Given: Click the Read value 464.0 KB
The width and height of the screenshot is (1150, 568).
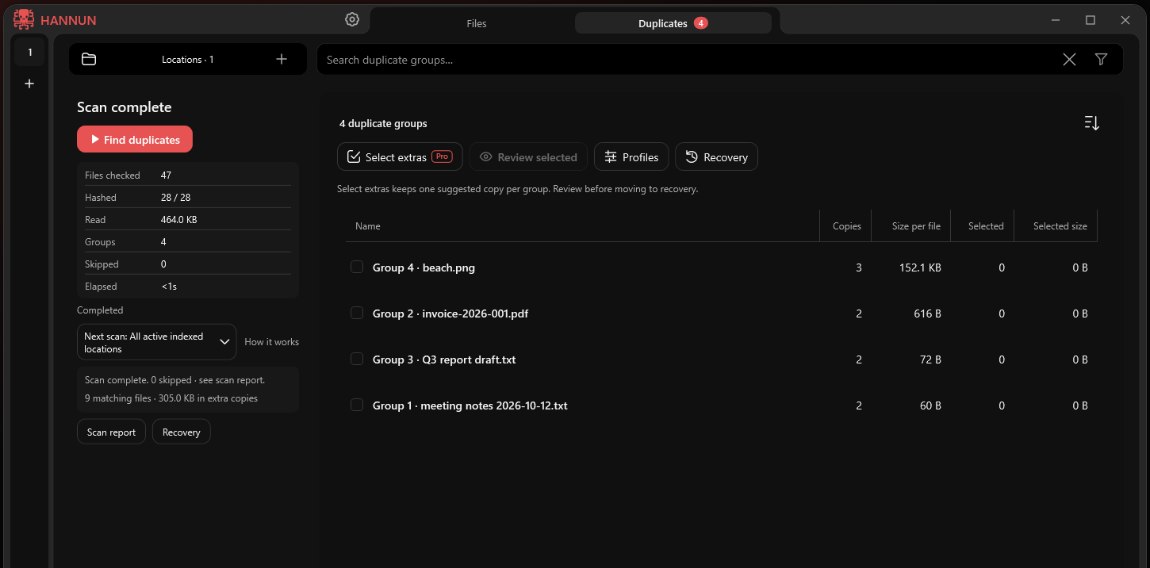Looking at the screenshot, I should point(178,219).
